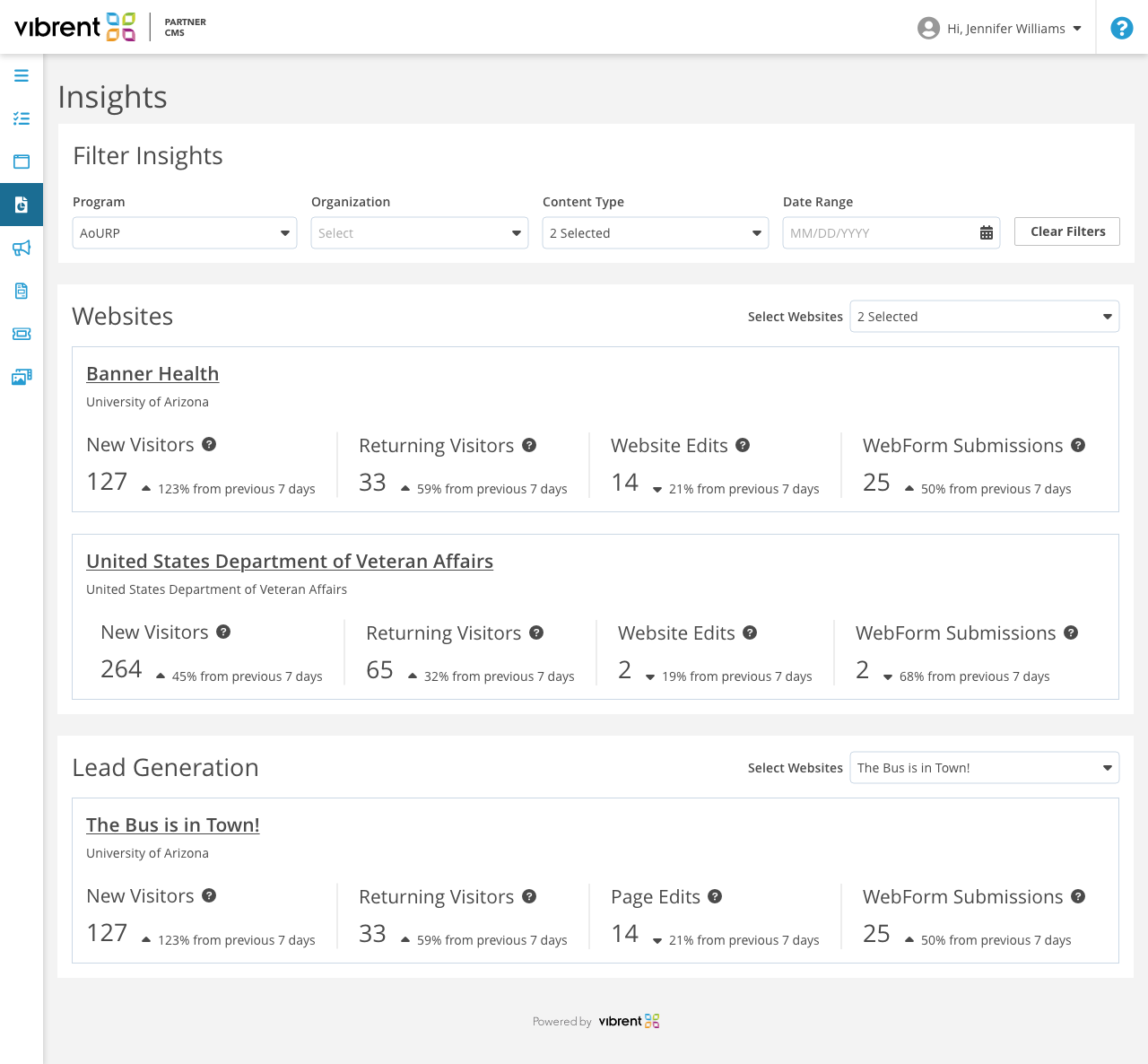The image size is (1148, 1064).
Task: Open United States Department of Veteran Affairs link
Action: 290,562
